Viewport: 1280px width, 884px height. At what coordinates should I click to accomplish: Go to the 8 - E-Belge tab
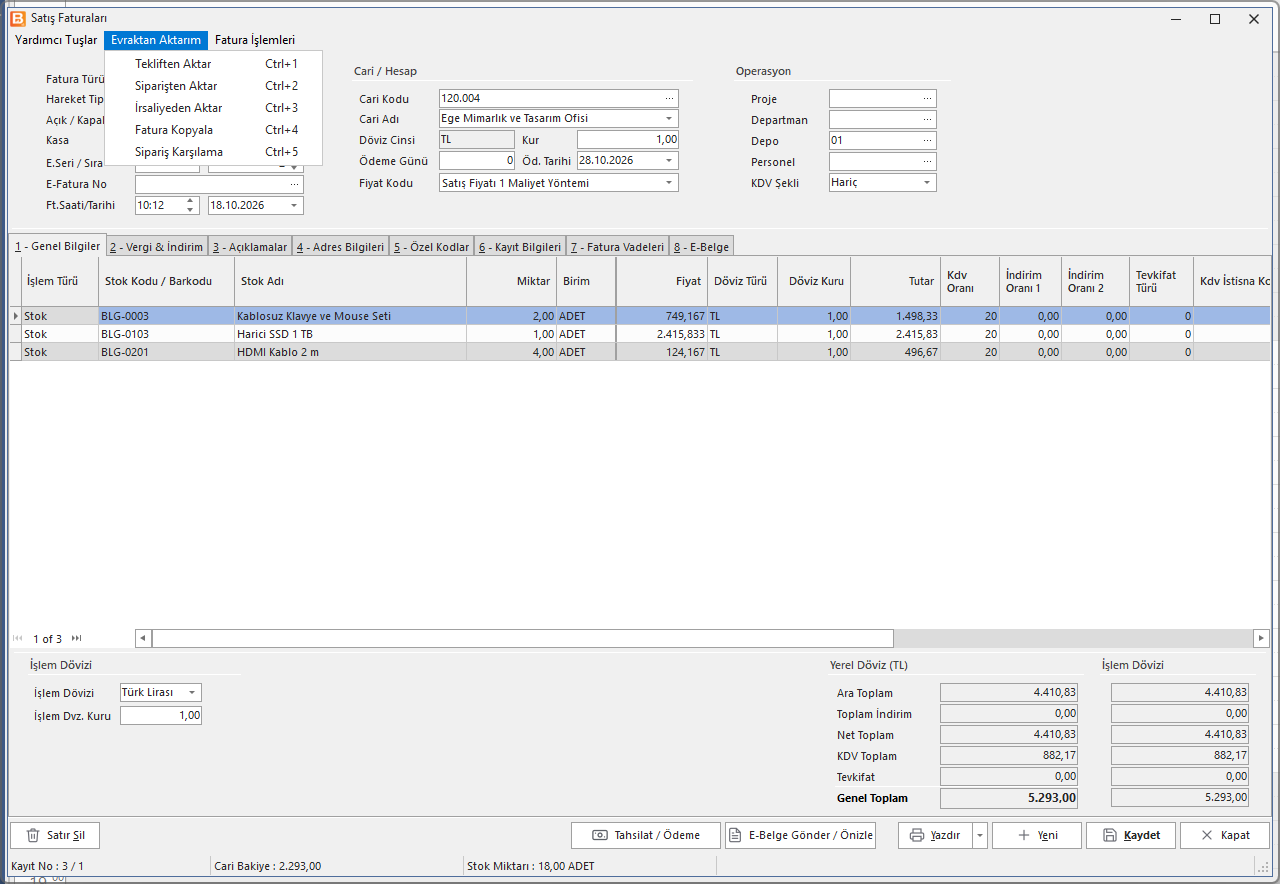[x=700, y=247]
